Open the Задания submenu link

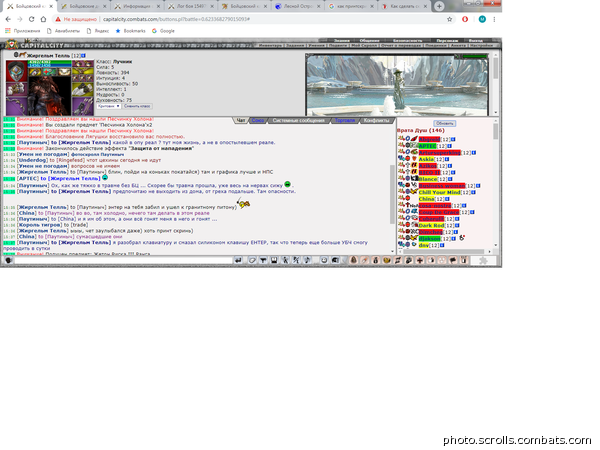tap(295, 46)
